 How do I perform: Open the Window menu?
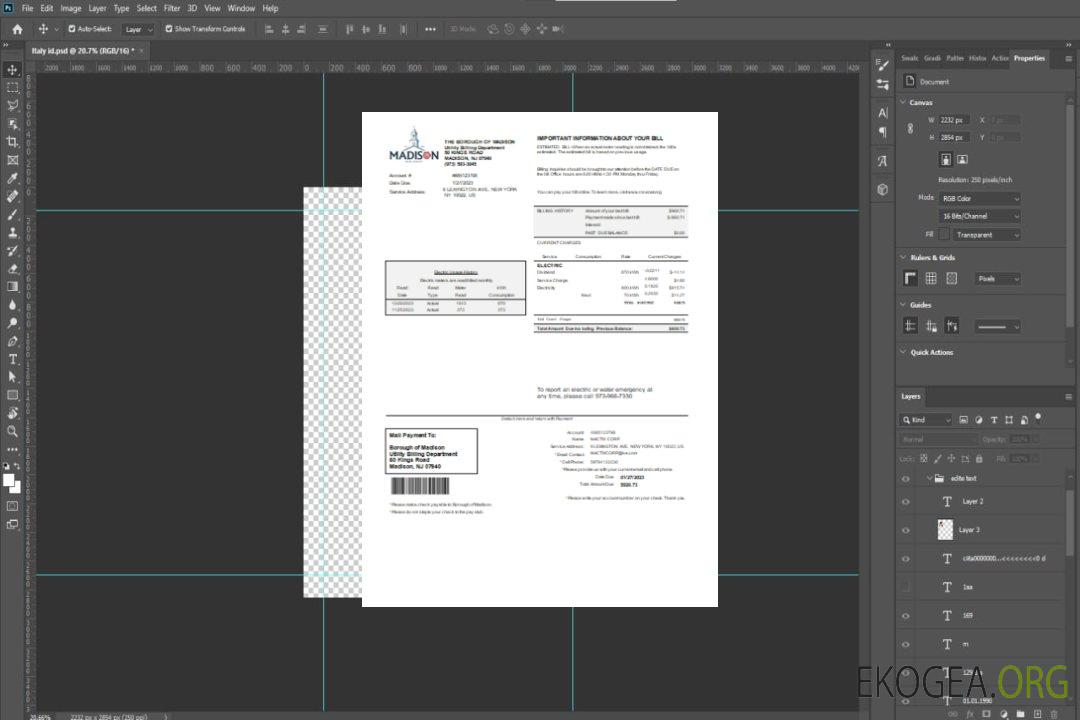click(241, 8)
